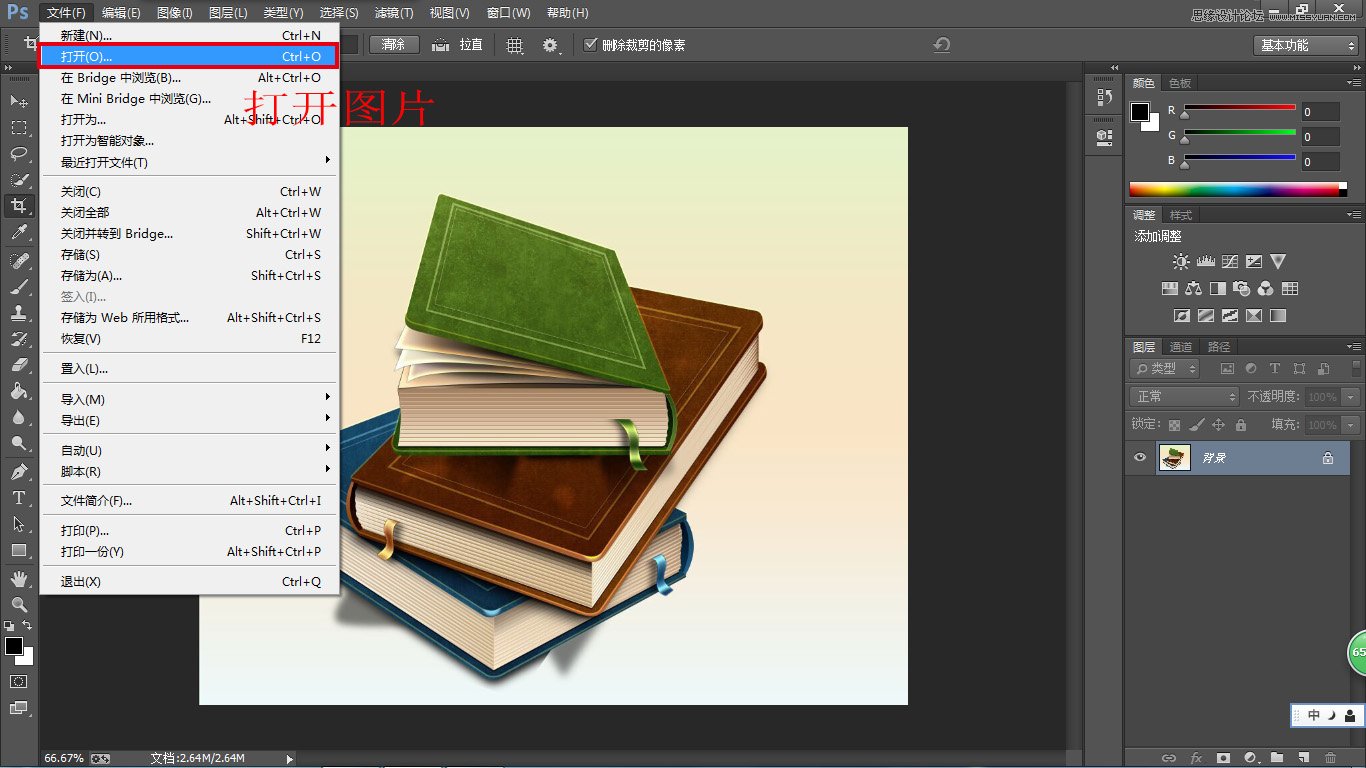Select the Eyedropper tool
Image resolution: width=1366 pixels, height=768 pixels.
point(19,232)
